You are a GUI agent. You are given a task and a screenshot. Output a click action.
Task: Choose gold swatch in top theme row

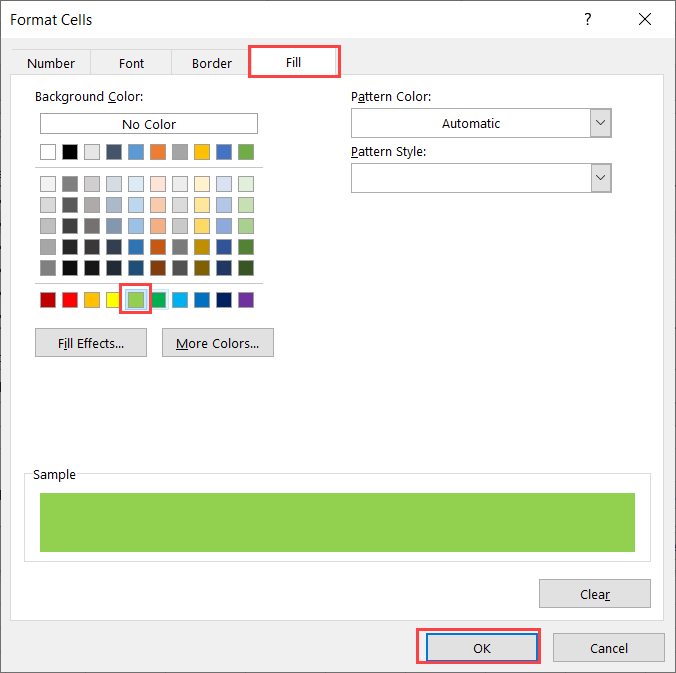click(x=202, y=152)
